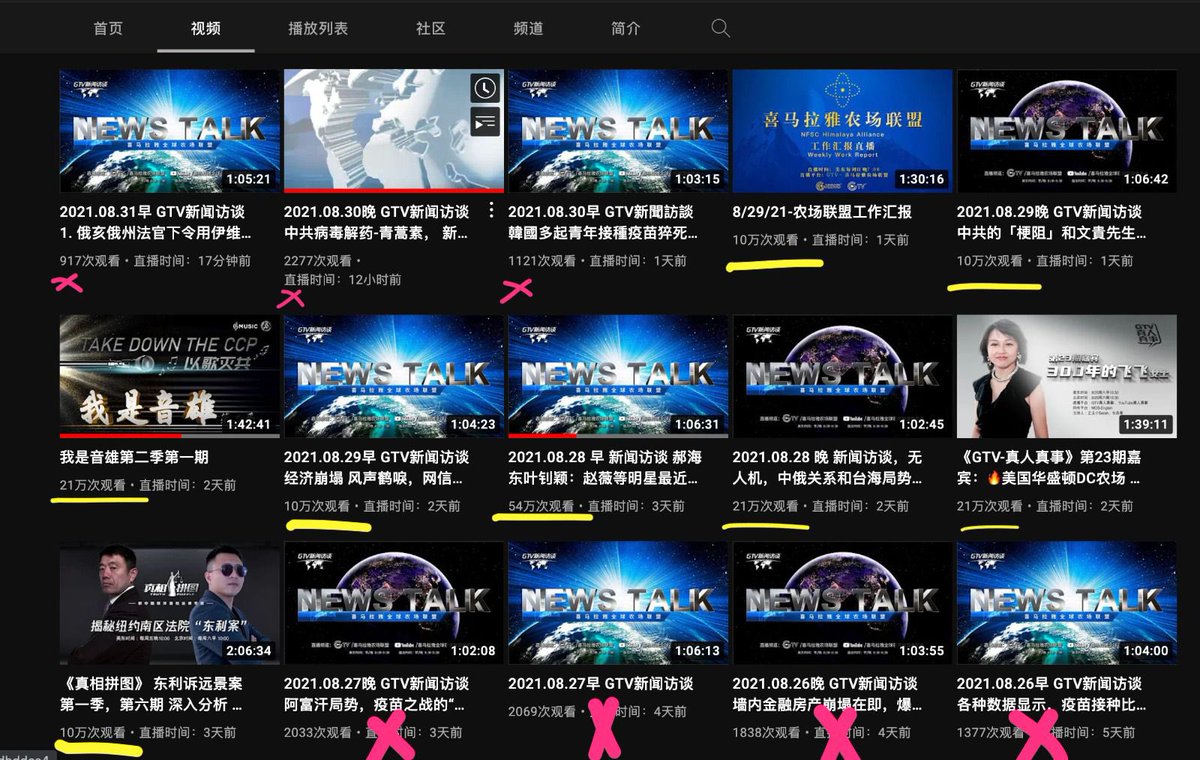Click 1:42:41 duration badge
Screen dimensions: 1200x760
[248, 424]
